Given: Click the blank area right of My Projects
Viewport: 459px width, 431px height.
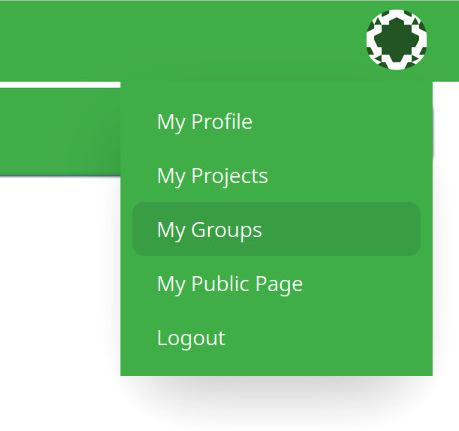Looking at the screenshot, I should tap(343, 175).
